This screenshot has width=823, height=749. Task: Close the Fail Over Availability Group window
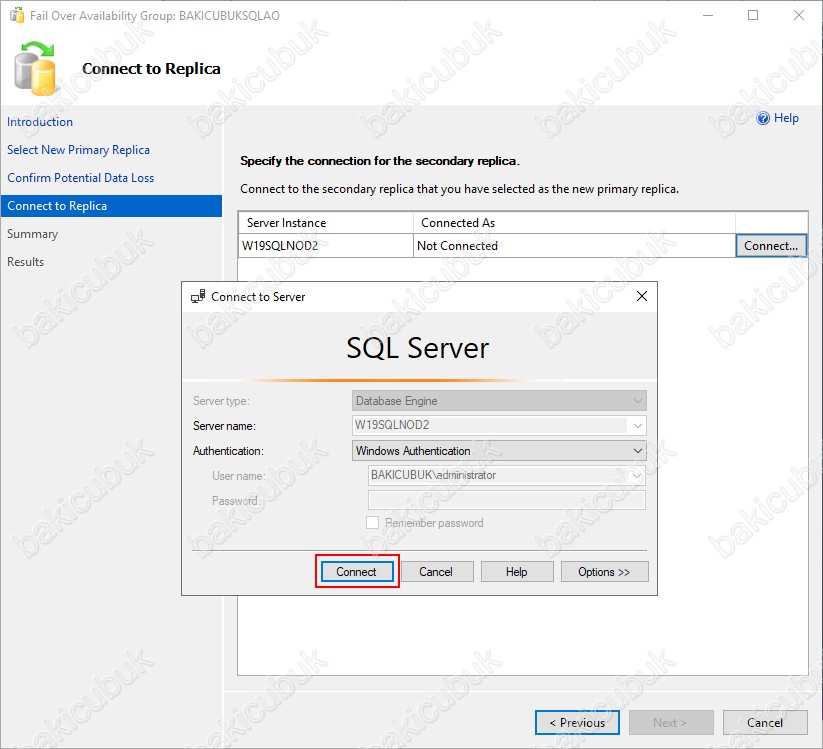799,15
